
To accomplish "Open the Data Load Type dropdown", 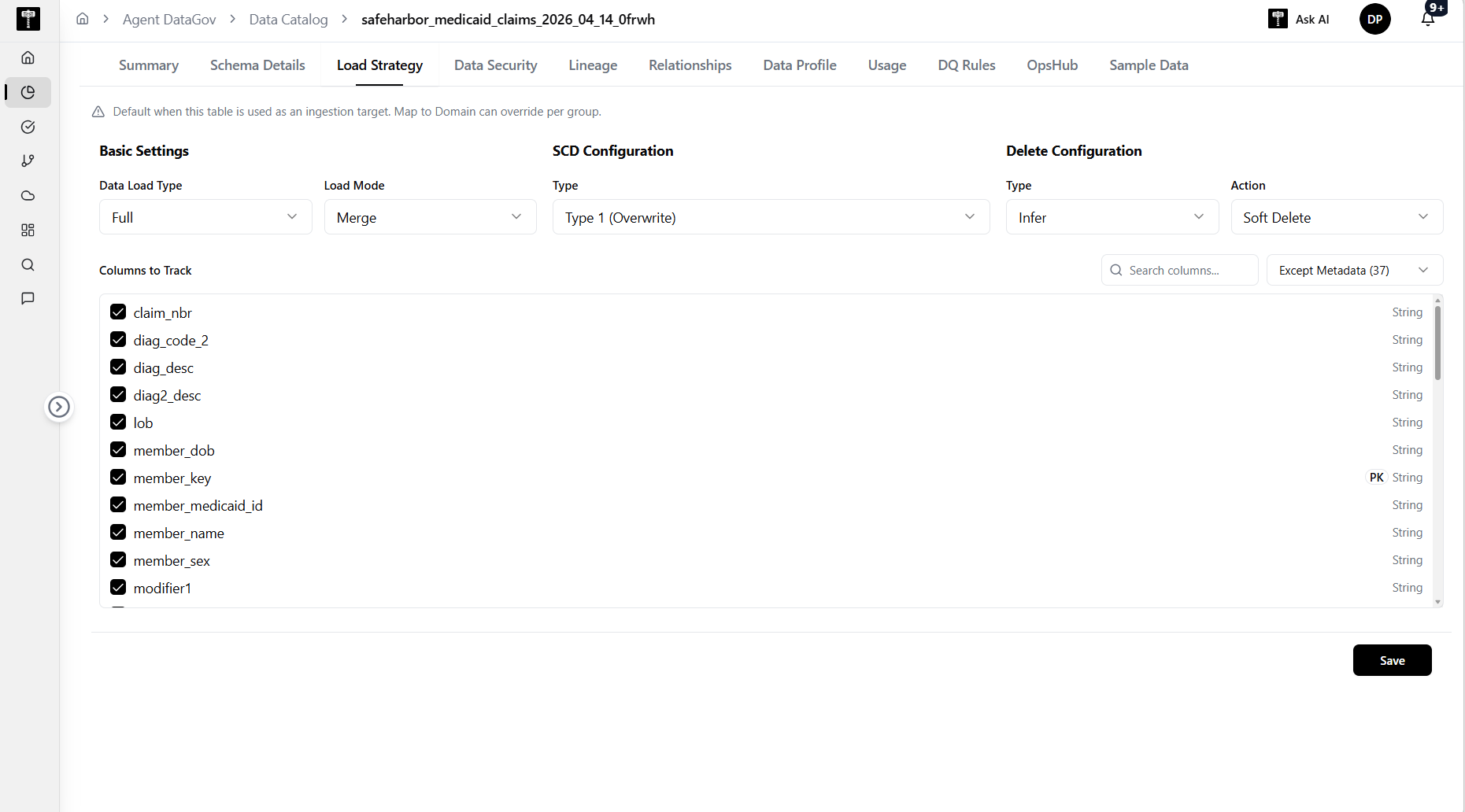I will (x=205, y=217).
